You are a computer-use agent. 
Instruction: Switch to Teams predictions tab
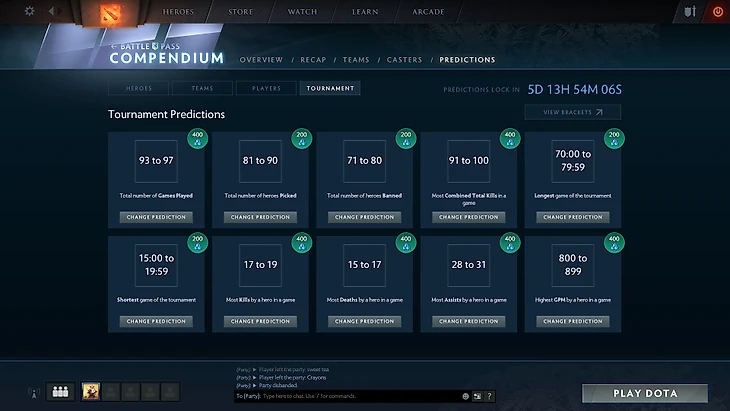202,88
